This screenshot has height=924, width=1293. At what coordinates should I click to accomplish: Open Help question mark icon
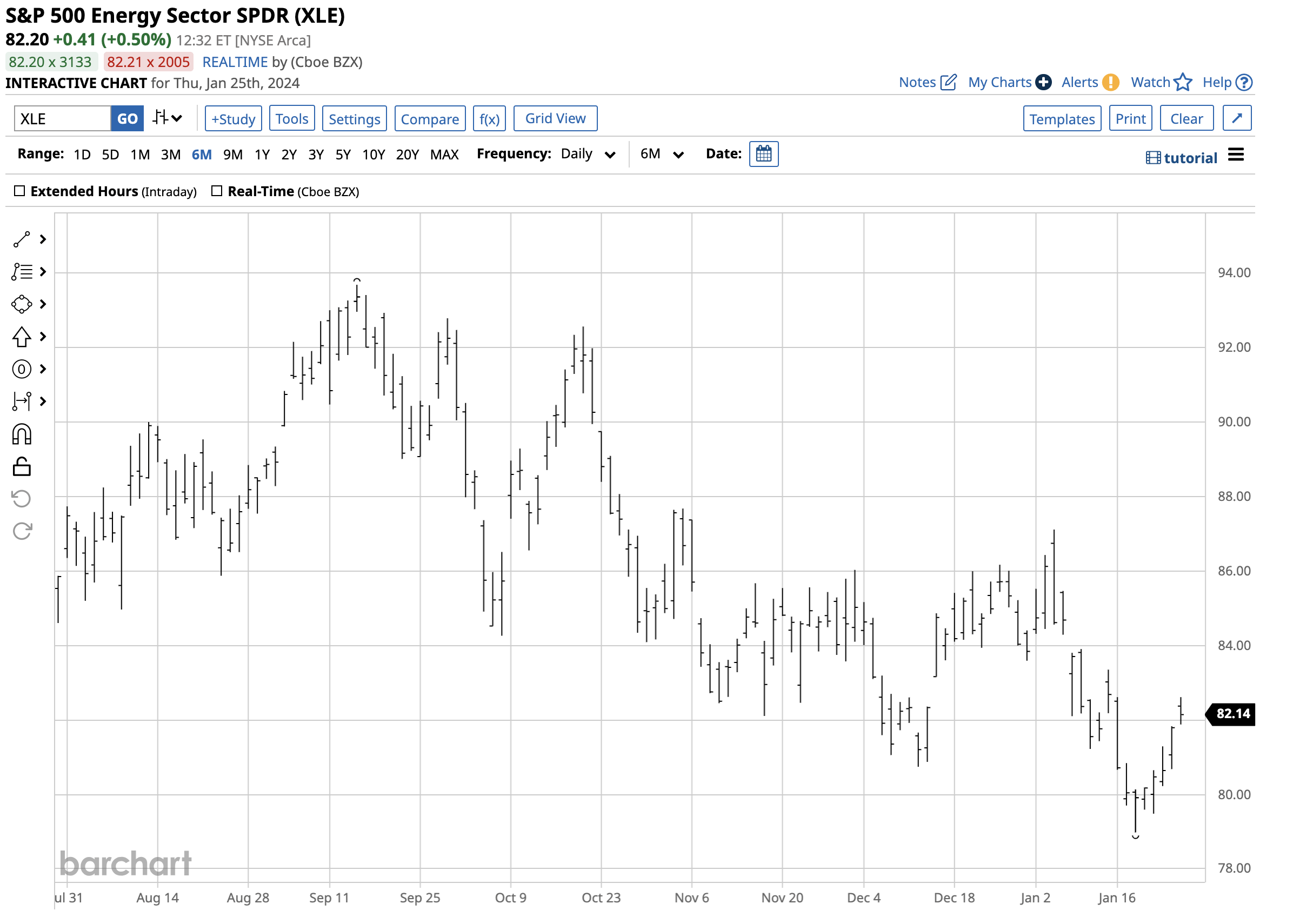(1245, 83)
